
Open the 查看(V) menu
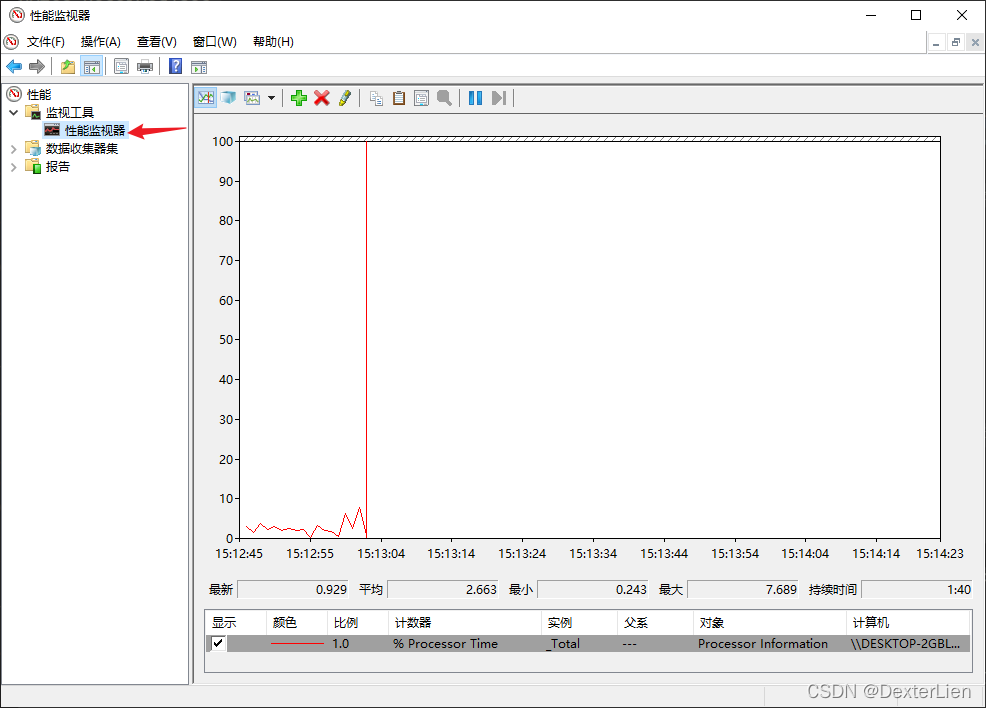coord(157,41)
